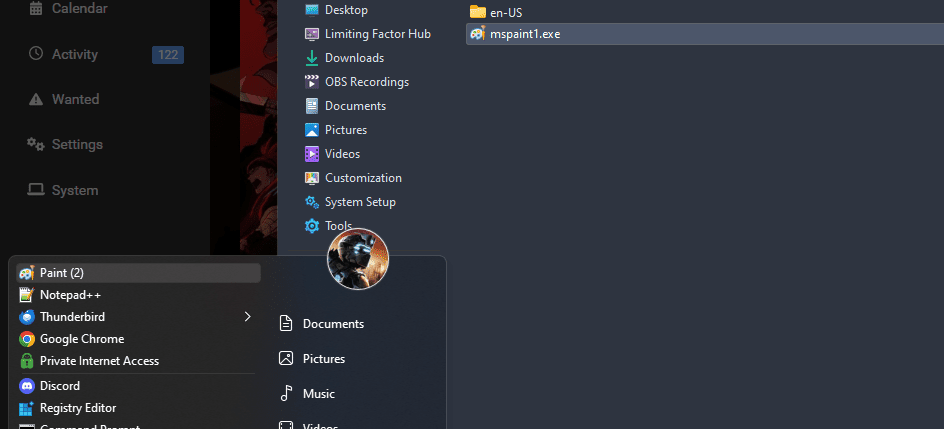Click the Pictures icon in Explorer sidebar

tap(312, 130)
